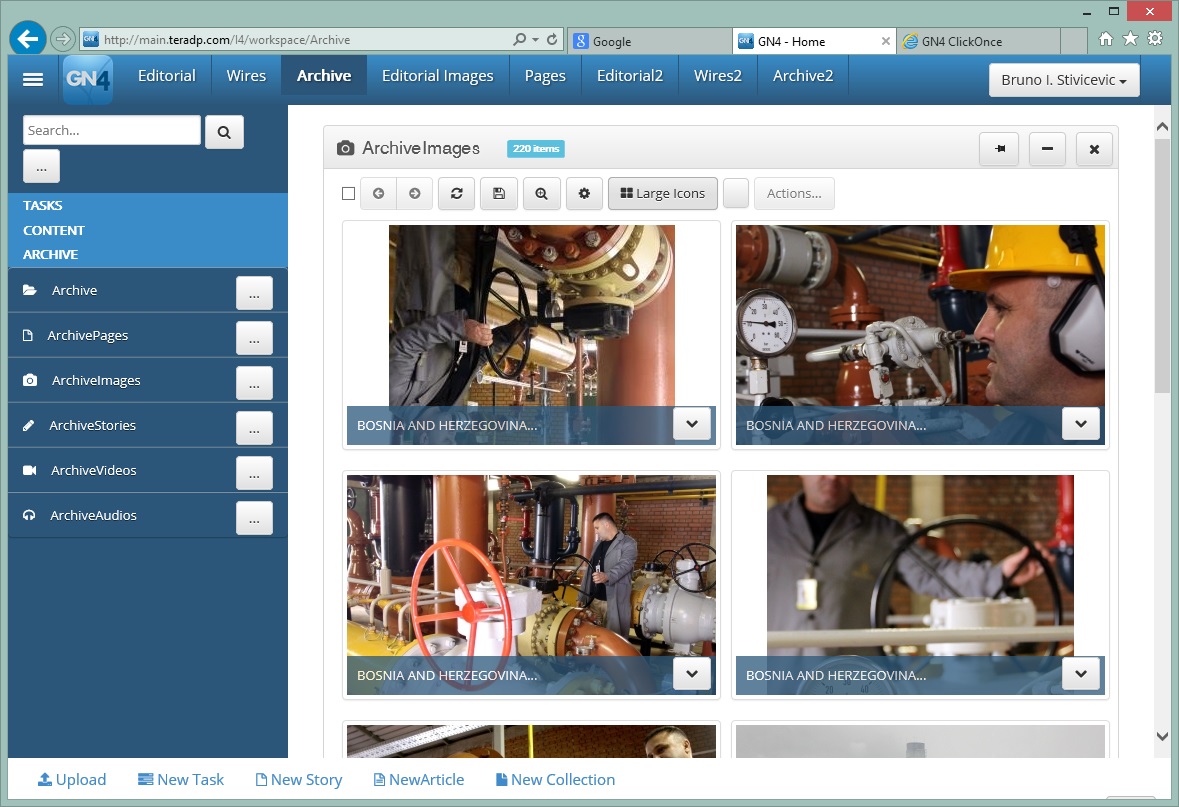Collapse the ArchiveImages panel with minus button

[x=1047, y=149]
